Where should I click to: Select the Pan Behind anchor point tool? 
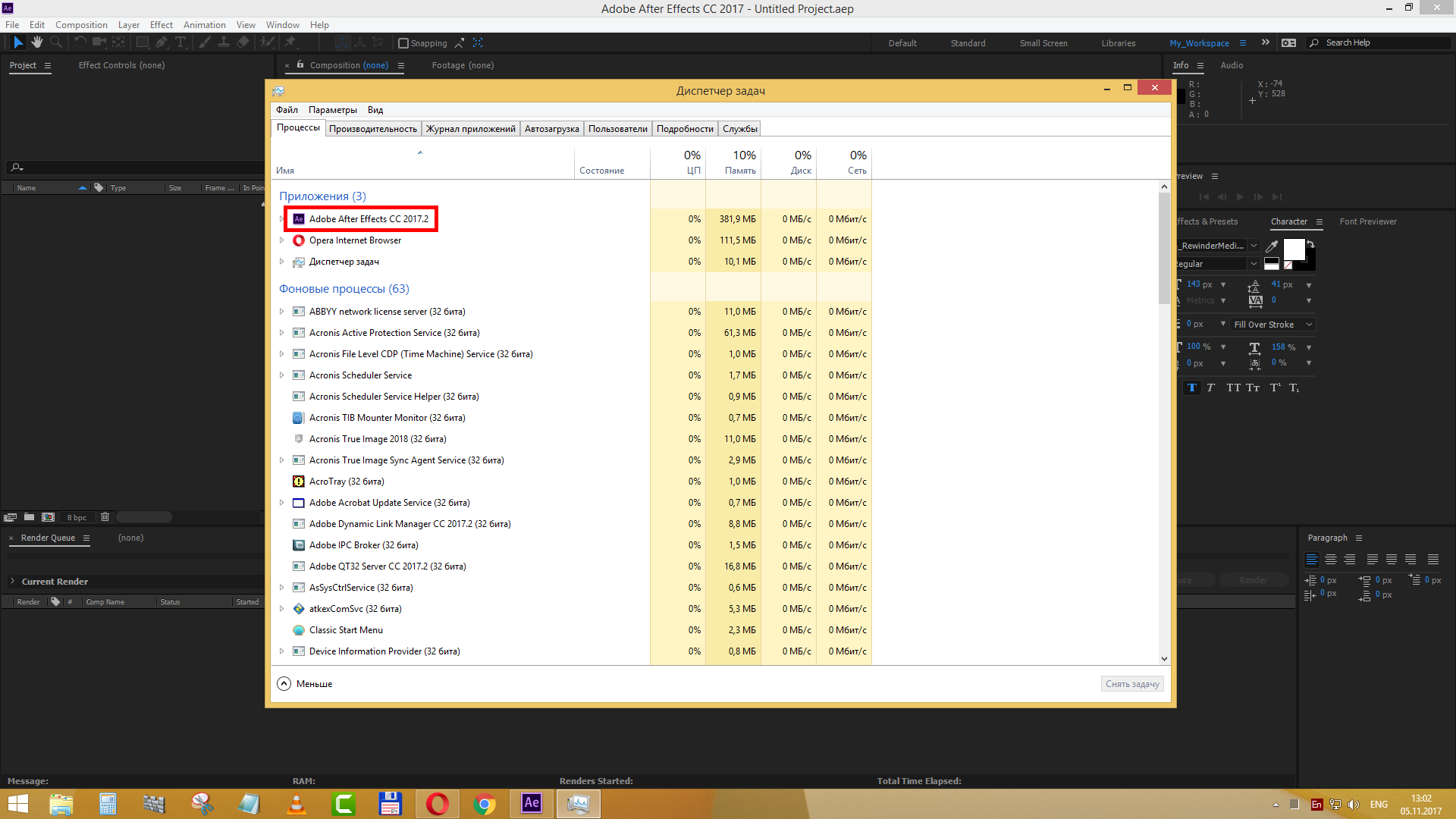pyautogui.click(x=119, y=42)
